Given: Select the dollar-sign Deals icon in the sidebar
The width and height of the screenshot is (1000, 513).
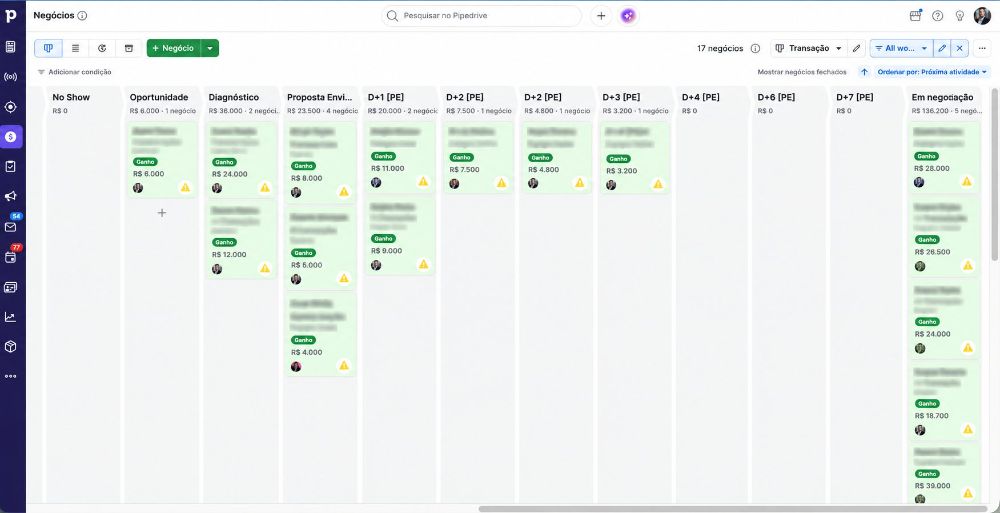Looking at the screenshot, I should coord(11,137).
